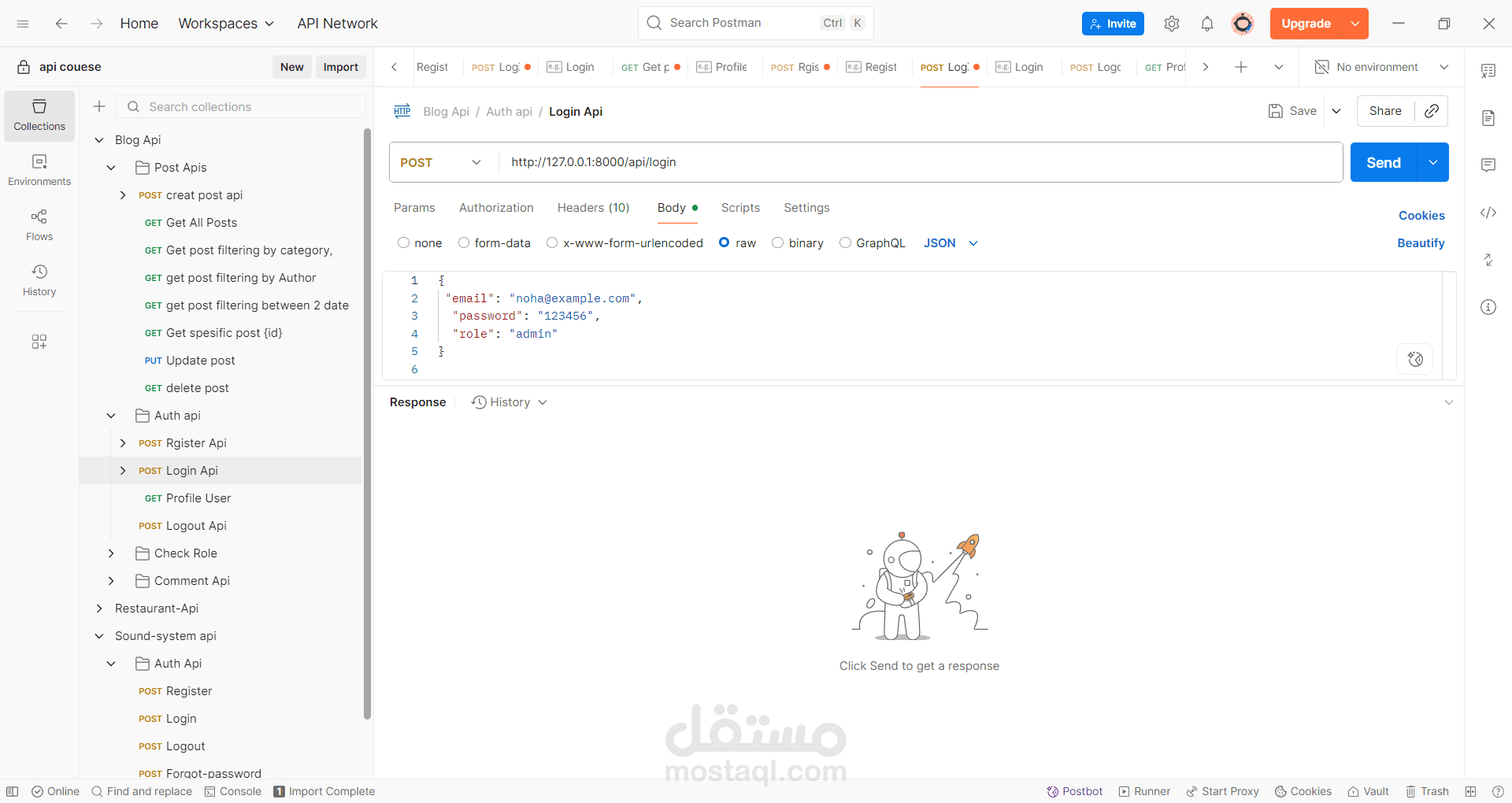Go forward with the right arrow icon

pos(97,24)
